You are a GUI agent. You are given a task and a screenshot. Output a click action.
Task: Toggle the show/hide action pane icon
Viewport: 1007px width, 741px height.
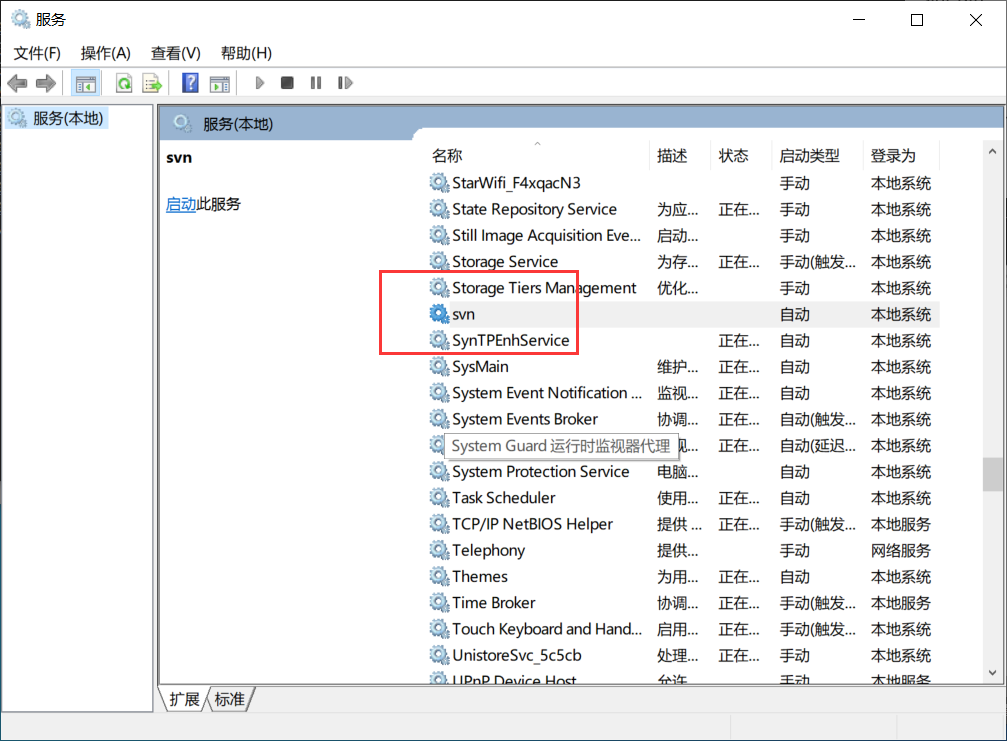tap(220, 83)
